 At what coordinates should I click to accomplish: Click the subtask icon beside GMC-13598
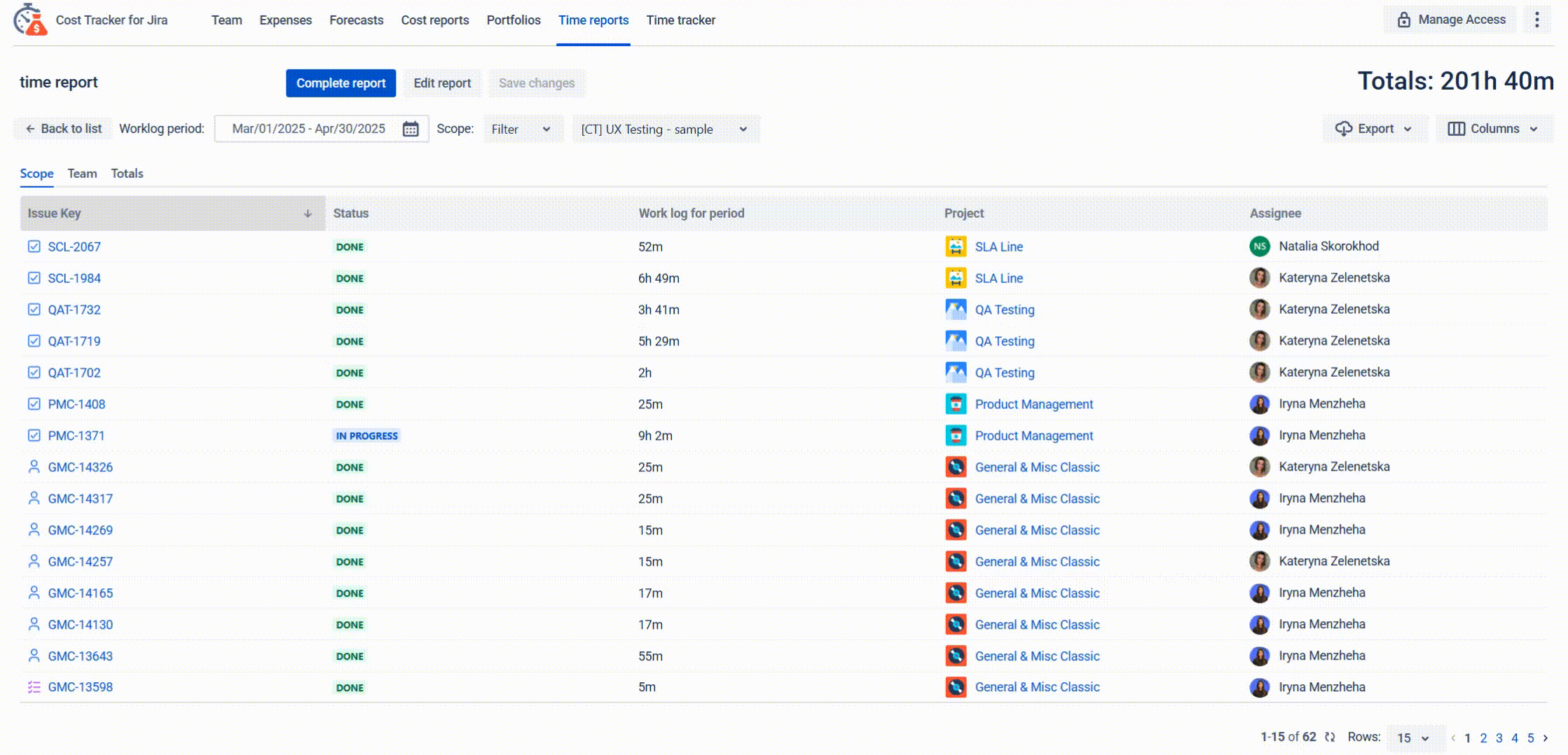pos(34,687)
